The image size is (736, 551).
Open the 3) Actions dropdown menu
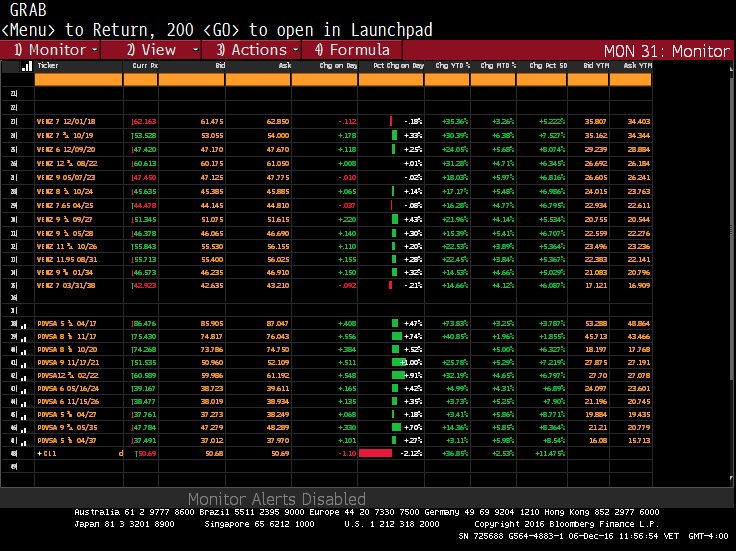[252, 50]
